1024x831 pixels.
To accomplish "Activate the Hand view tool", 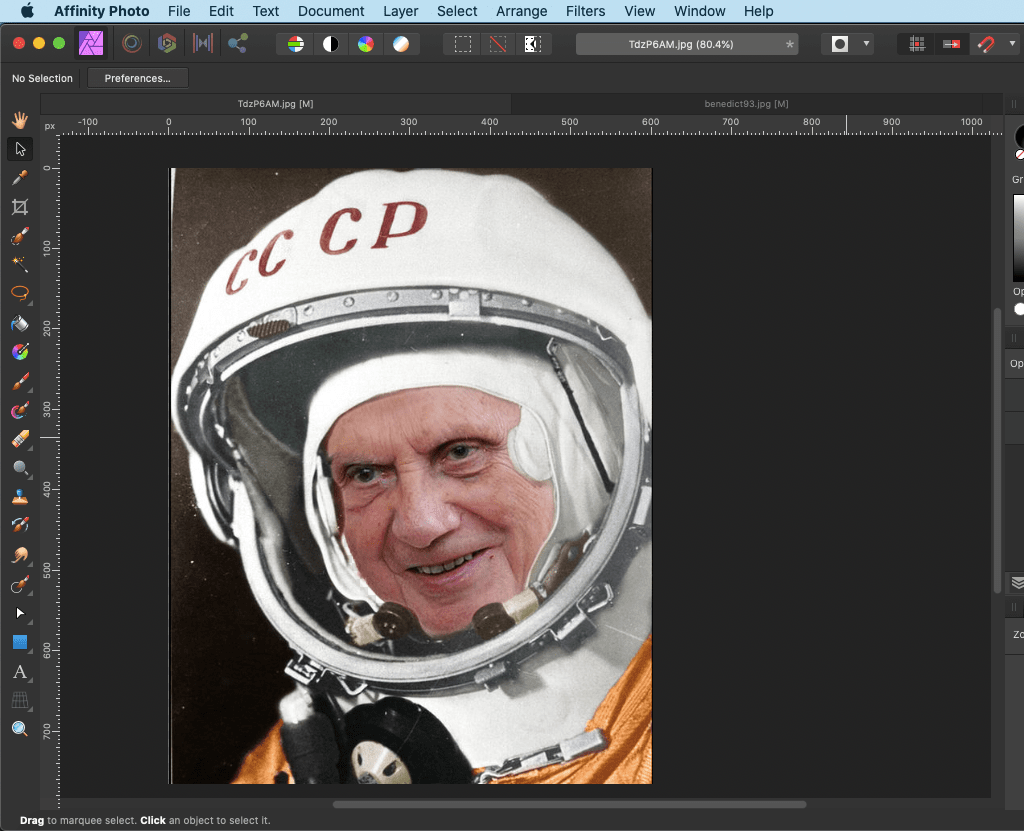I will 19,120.
